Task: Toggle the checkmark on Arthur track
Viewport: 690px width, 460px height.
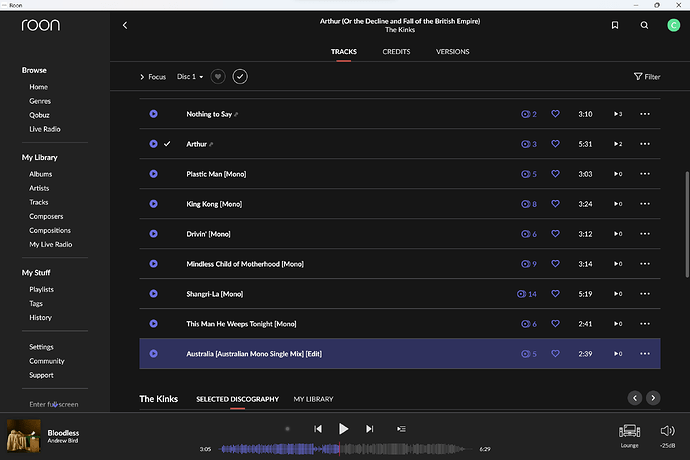Action: tap(167, 144)
